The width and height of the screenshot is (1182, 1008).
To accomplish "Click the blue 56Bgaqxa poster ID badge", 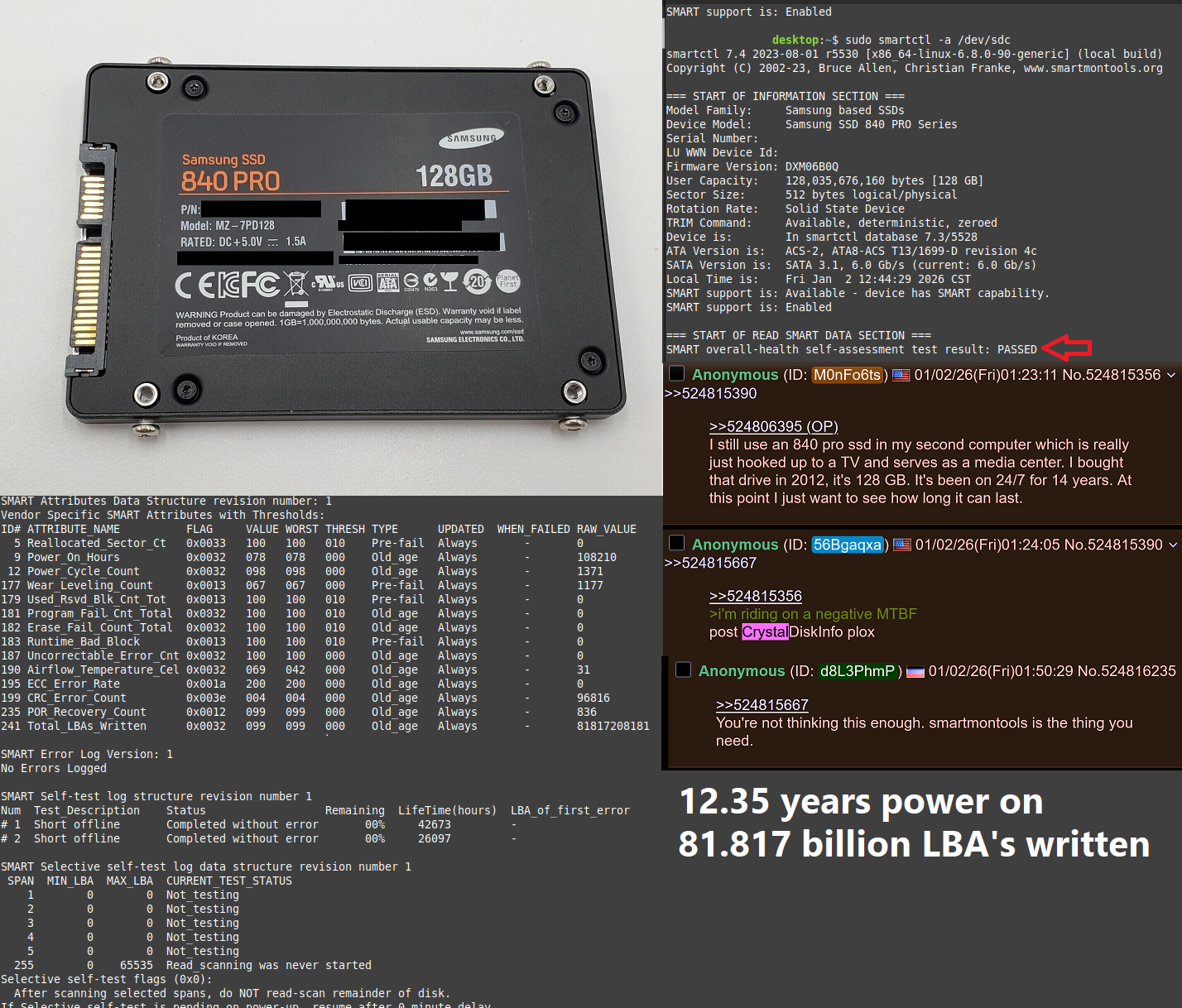I will point(848,545).
